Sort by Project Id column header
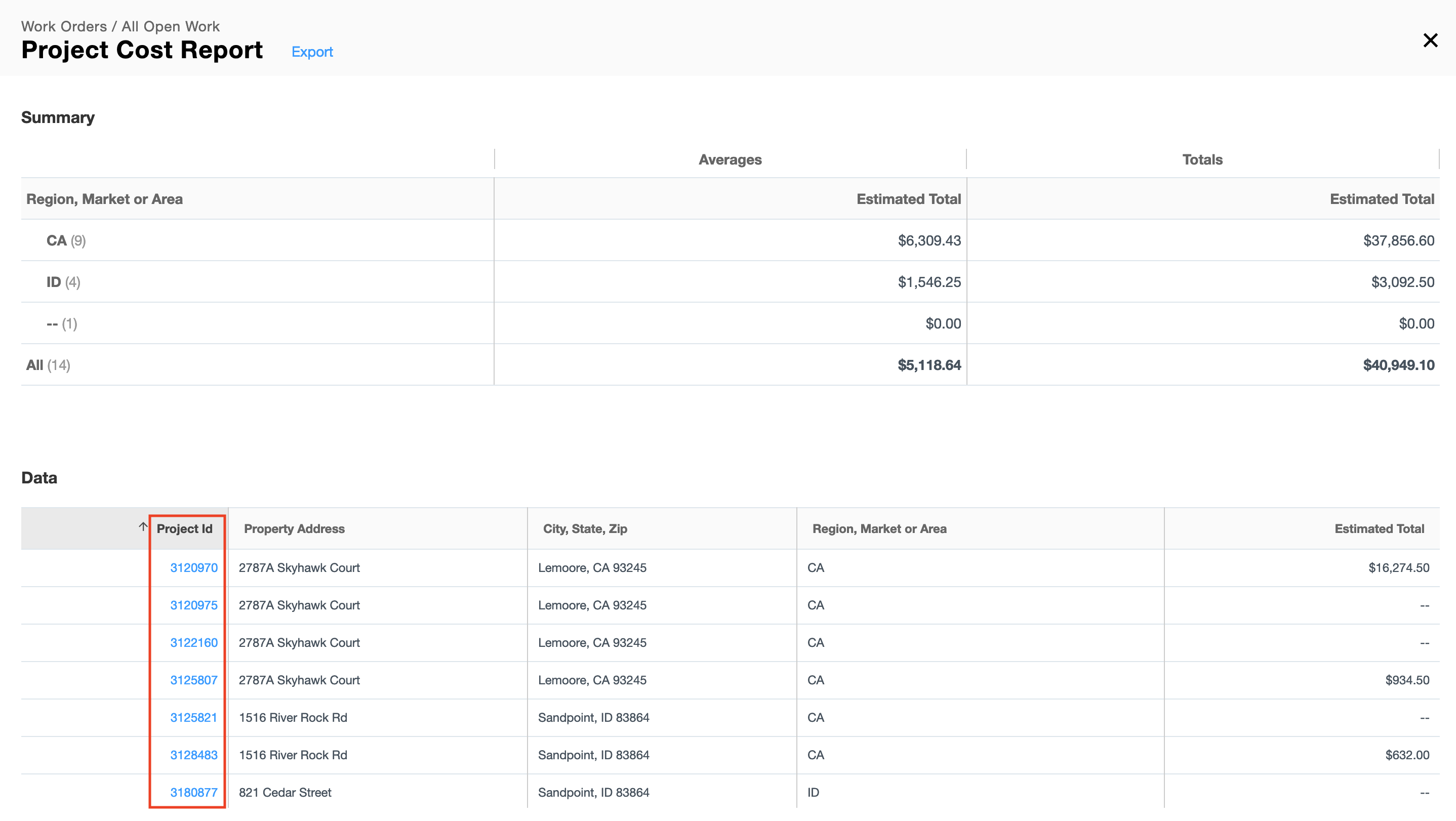This screenshot has height=821, width=1456. (x=184, y=529)
